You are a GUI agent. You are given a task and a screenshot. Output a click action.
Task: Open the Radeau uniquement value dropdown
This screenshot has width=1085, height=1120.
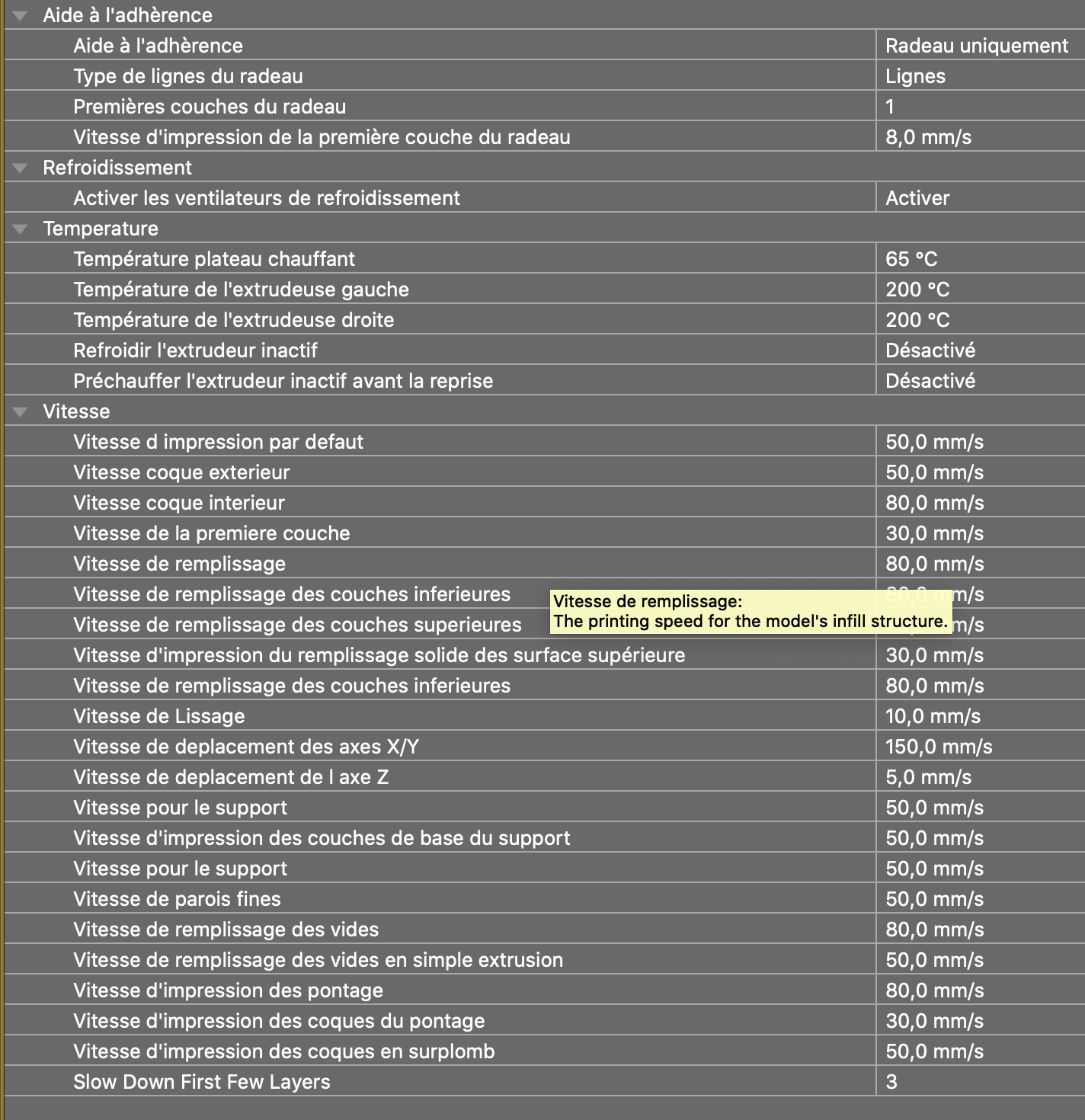point(976,46)
